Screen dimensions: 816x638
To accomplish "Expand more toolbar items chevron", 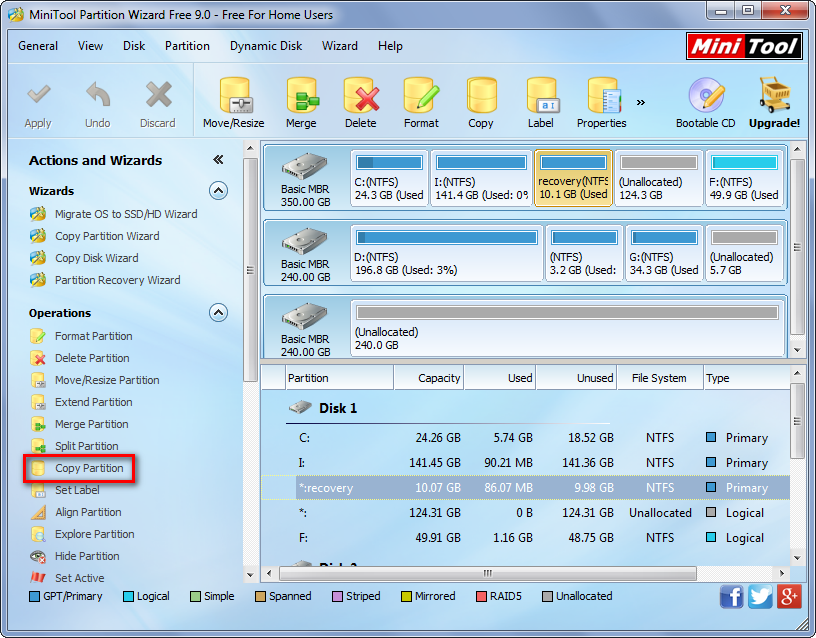I will coord(641,102).
